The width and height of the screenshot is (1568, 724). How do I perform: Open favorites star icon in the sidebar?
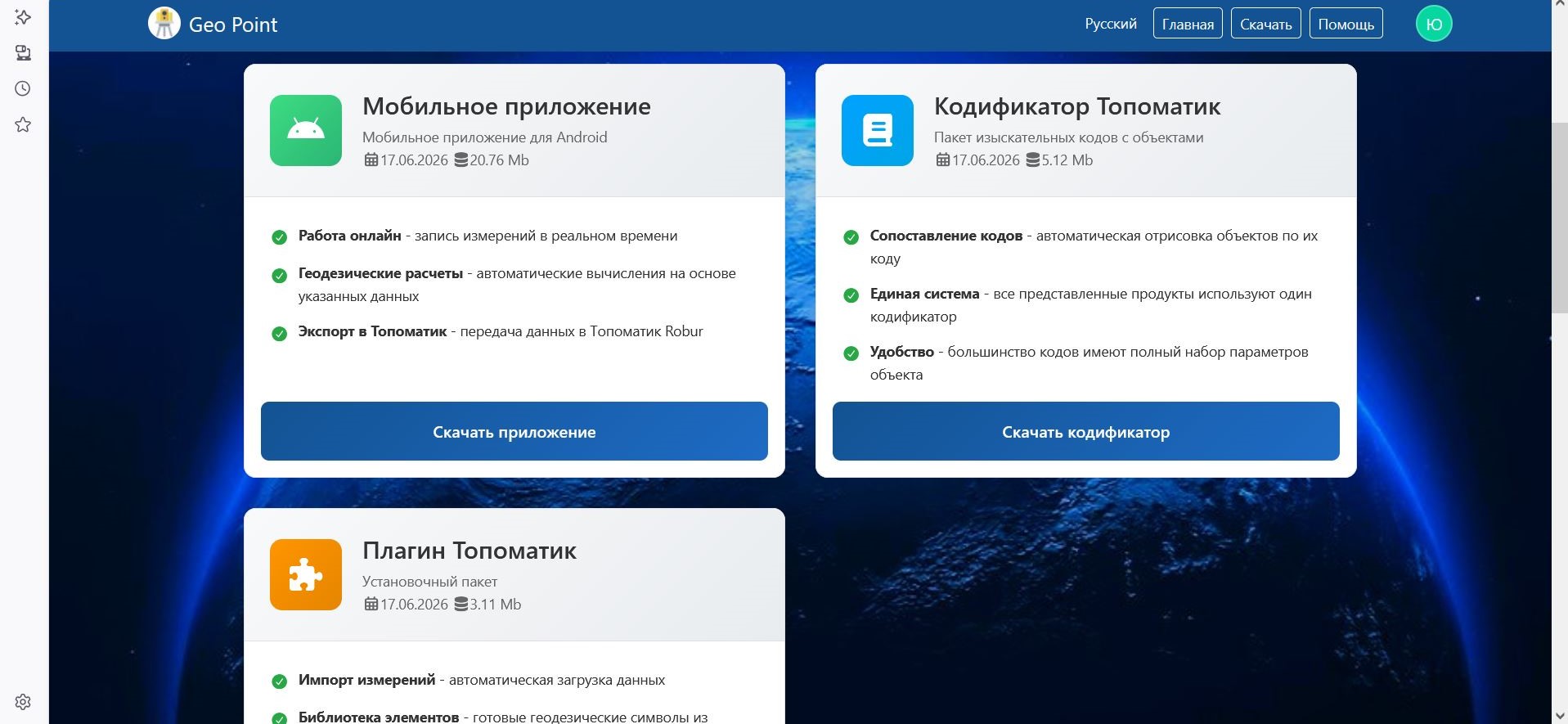23,124
